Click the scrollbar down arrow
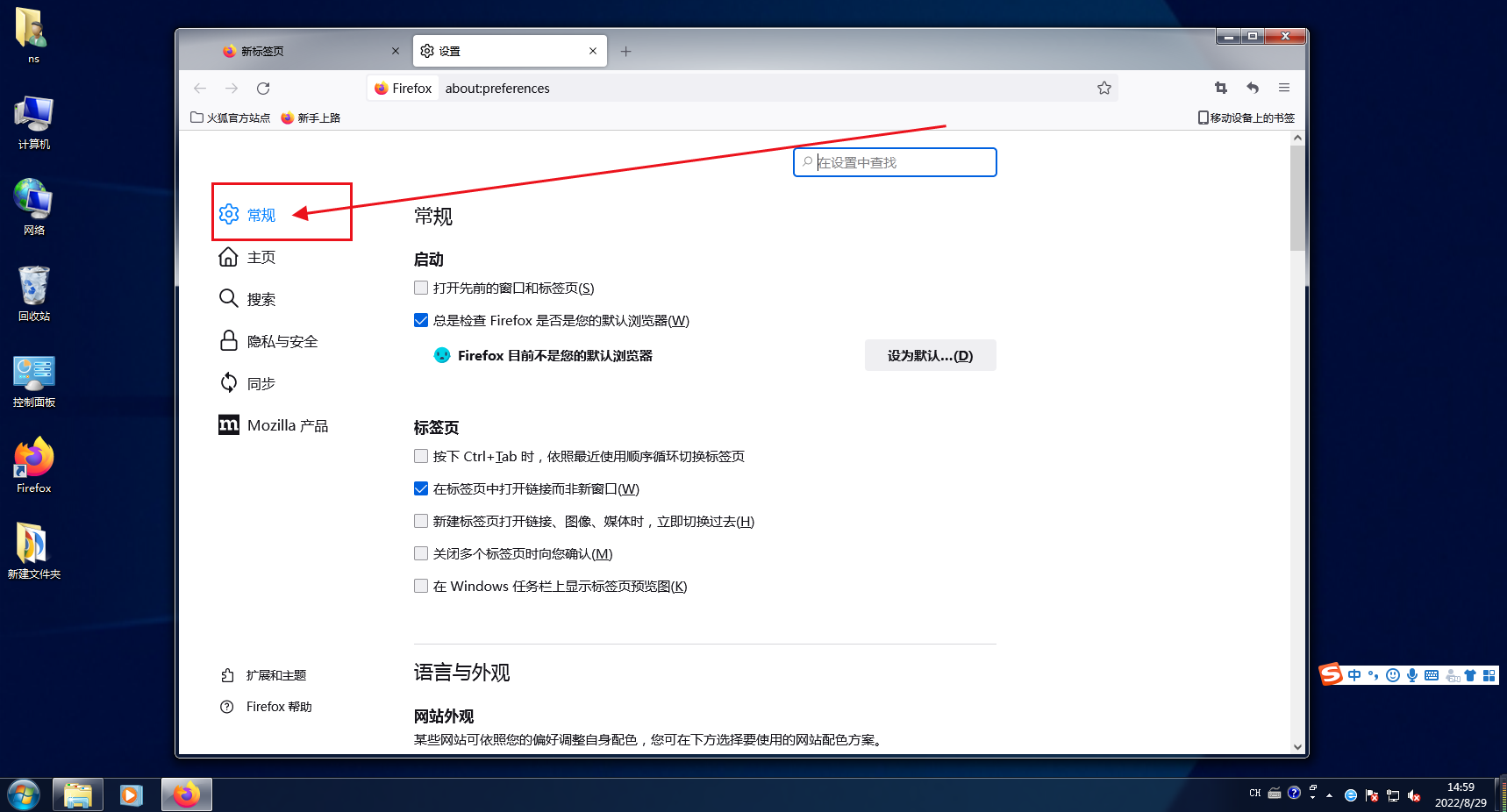The width and height of the screenshot is (1507, 812). [x=1297, y=747]
